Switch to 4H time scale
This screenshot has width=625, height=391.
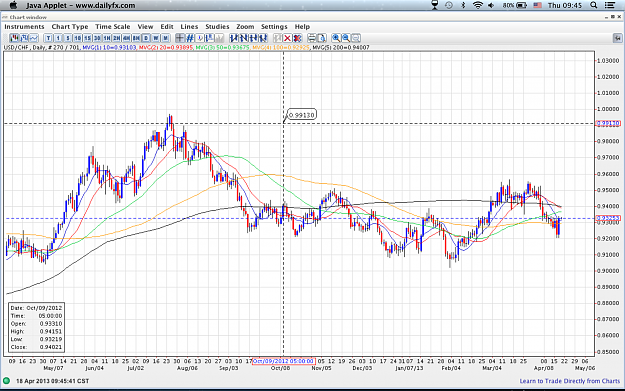tap(126, 38)
